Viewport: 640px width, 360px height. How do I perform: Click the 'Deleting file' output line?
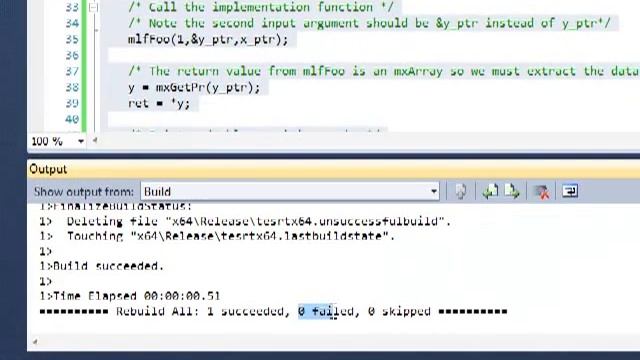(245, 221)
